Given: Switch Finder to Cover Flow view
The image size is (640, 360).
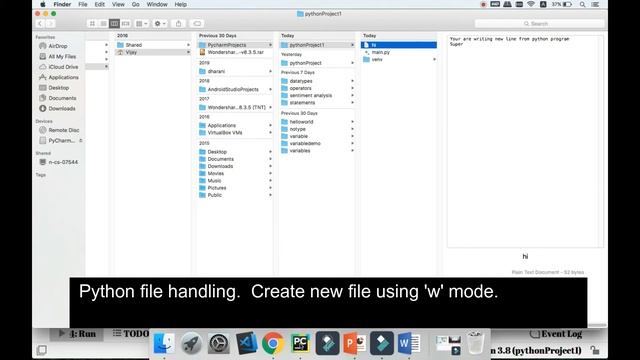Looking at the screenshot, I should (x=126, y=24).
